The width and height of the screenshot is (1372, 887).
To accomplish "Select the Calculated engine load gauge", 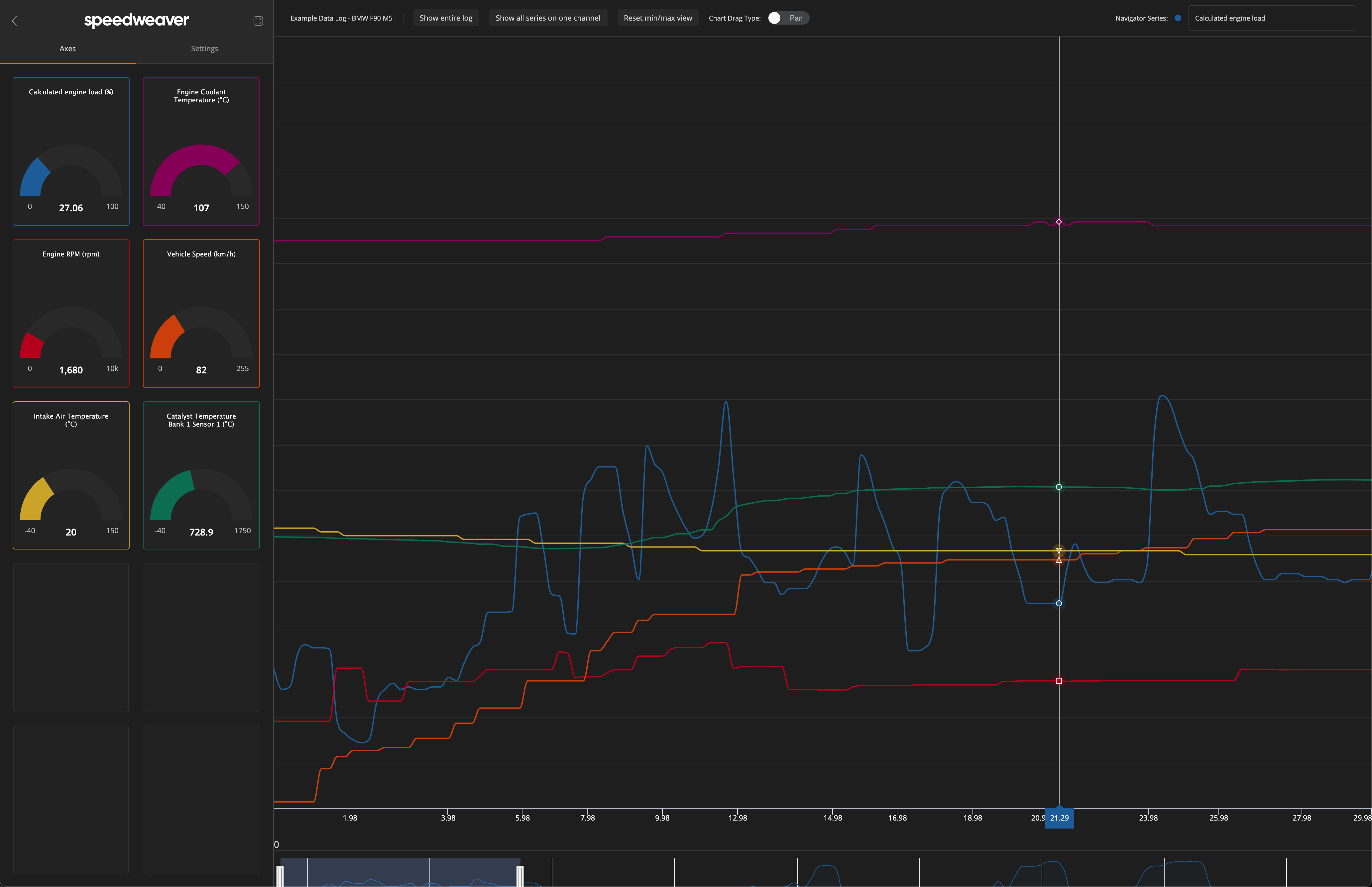I will [71, 151].
